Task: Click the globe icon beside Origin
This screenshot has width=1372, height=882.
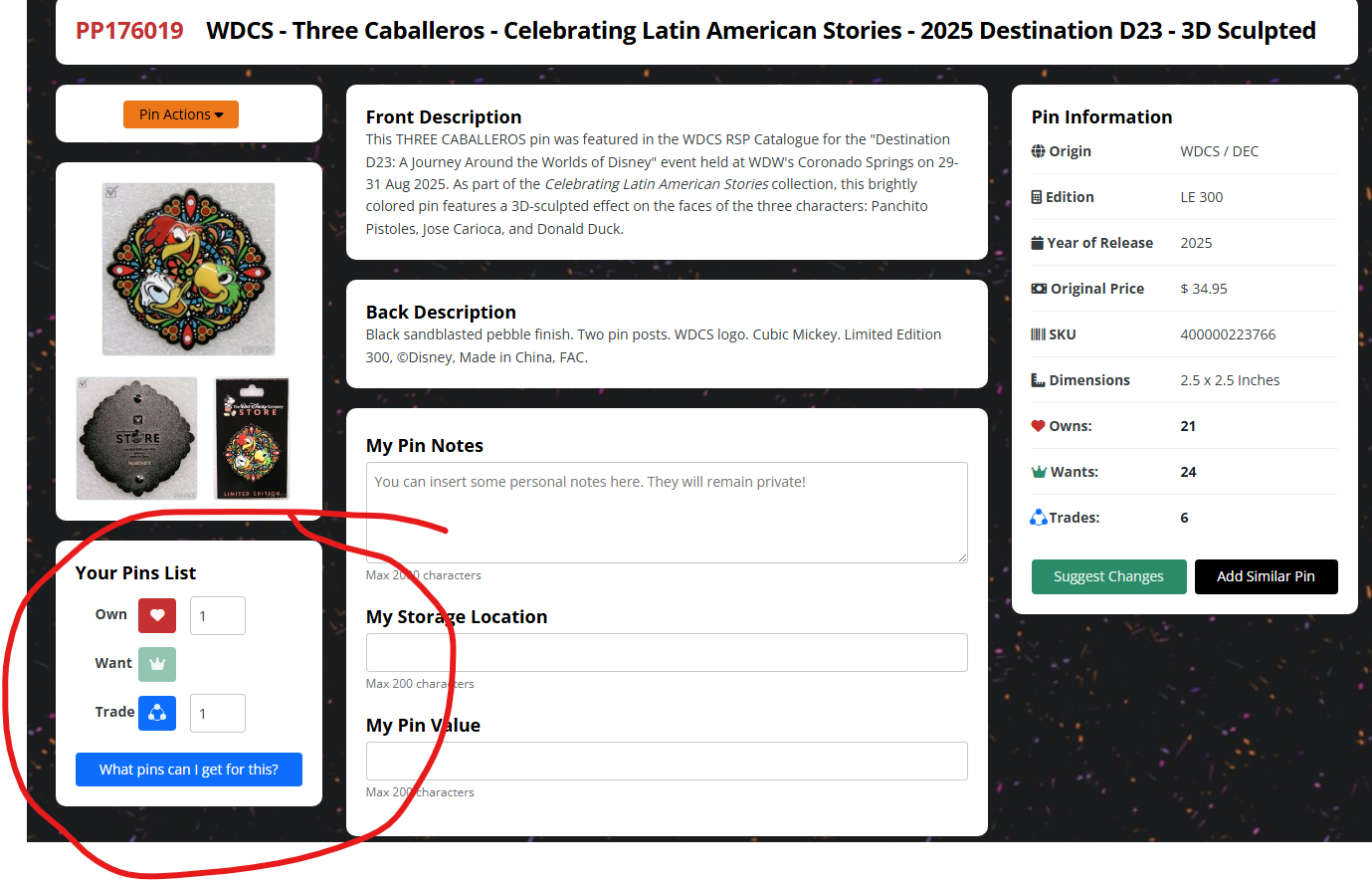Action: click(x=1039, y=151)
